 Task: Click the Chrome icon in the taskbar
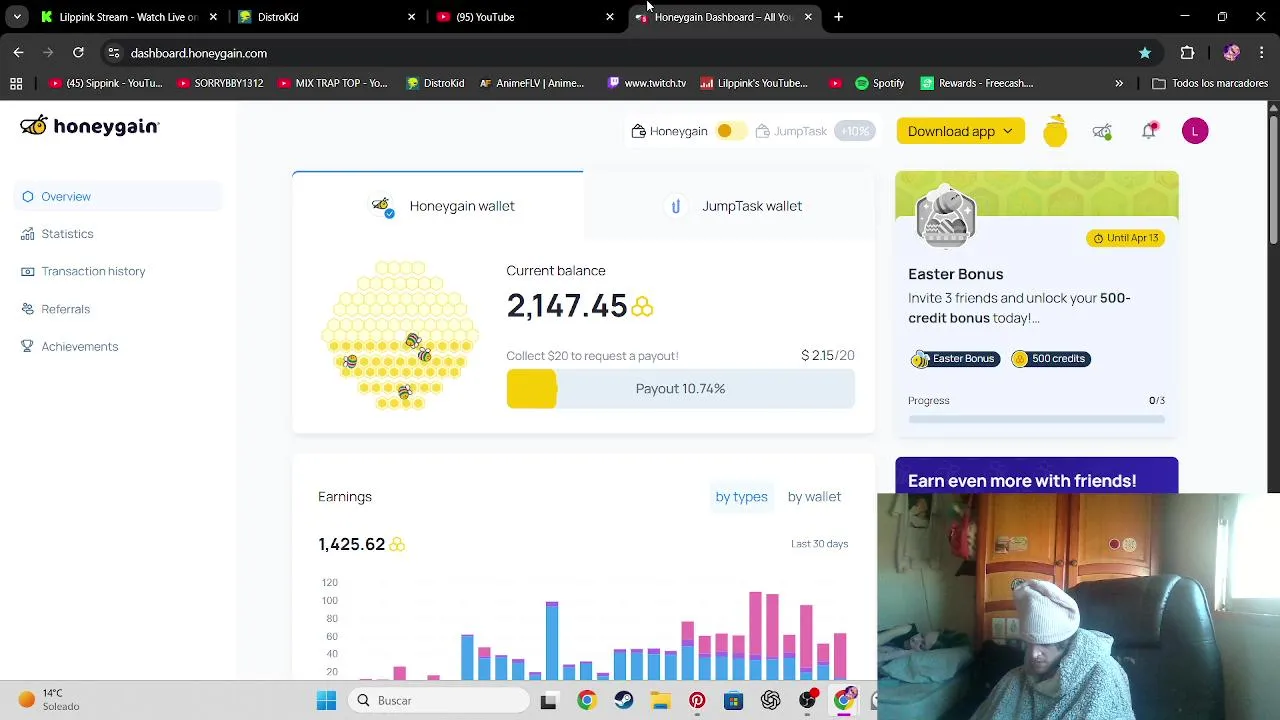pos(586,701)
